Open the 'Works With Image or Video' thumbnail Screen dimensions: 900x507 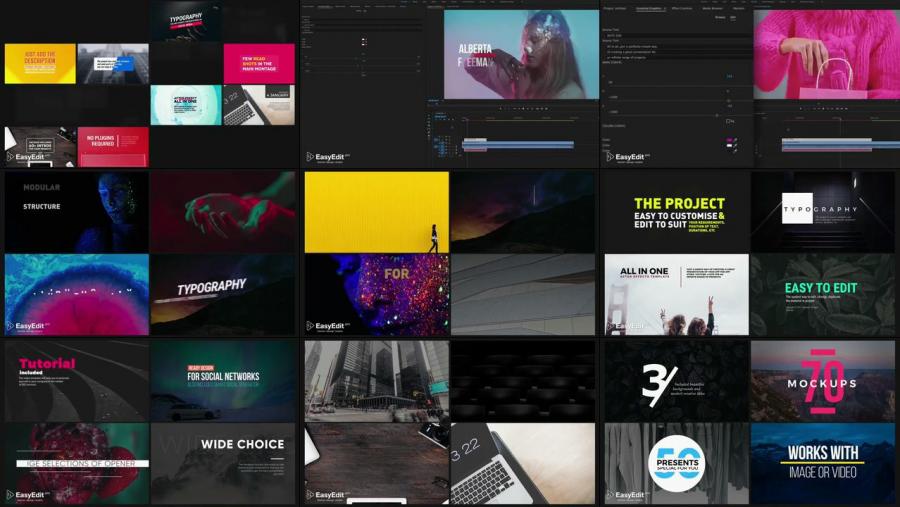point(823,464)
